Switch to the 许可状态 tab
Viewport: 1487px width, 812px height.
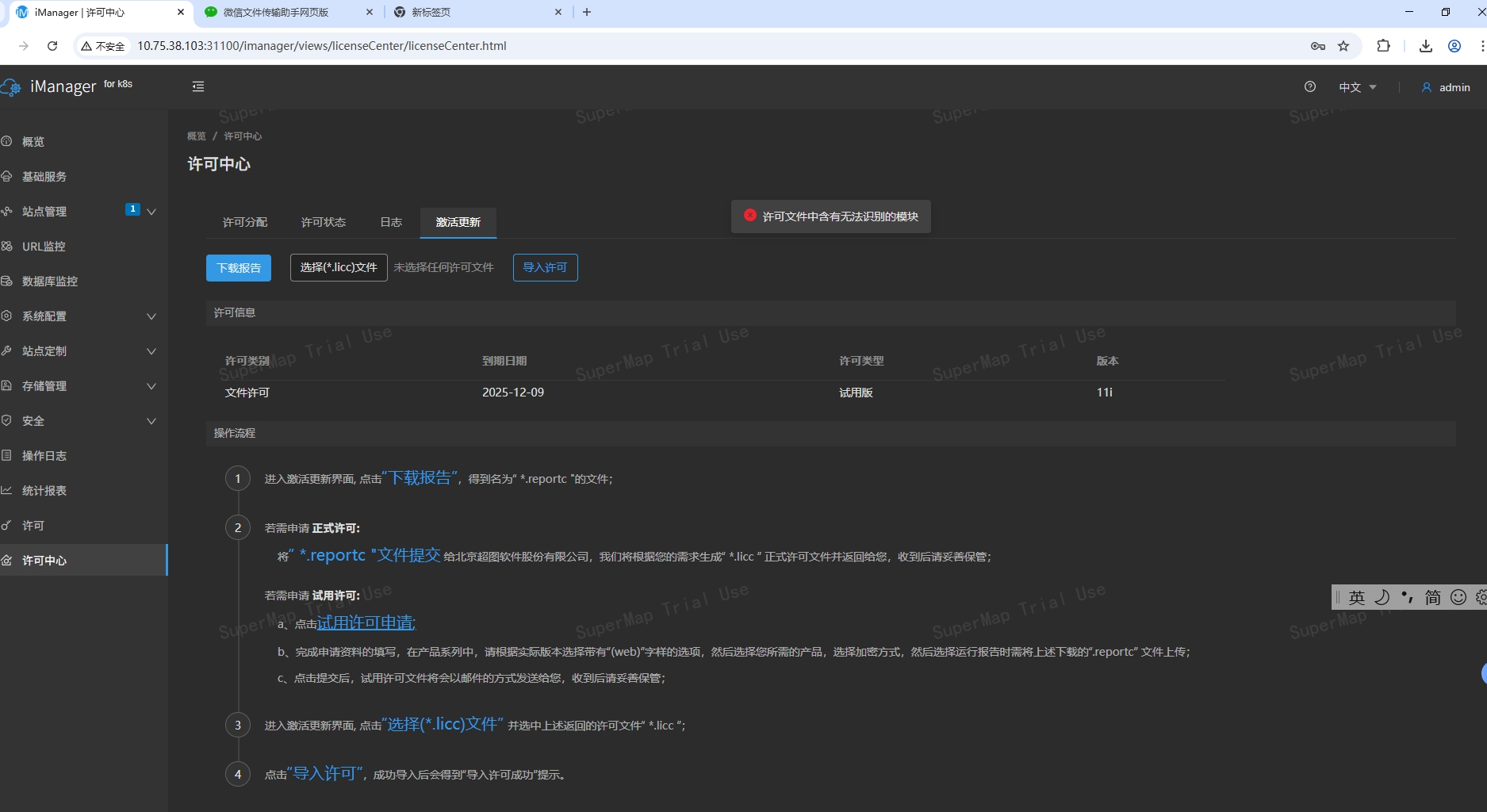pyautogui.click(x=324, y=222)
